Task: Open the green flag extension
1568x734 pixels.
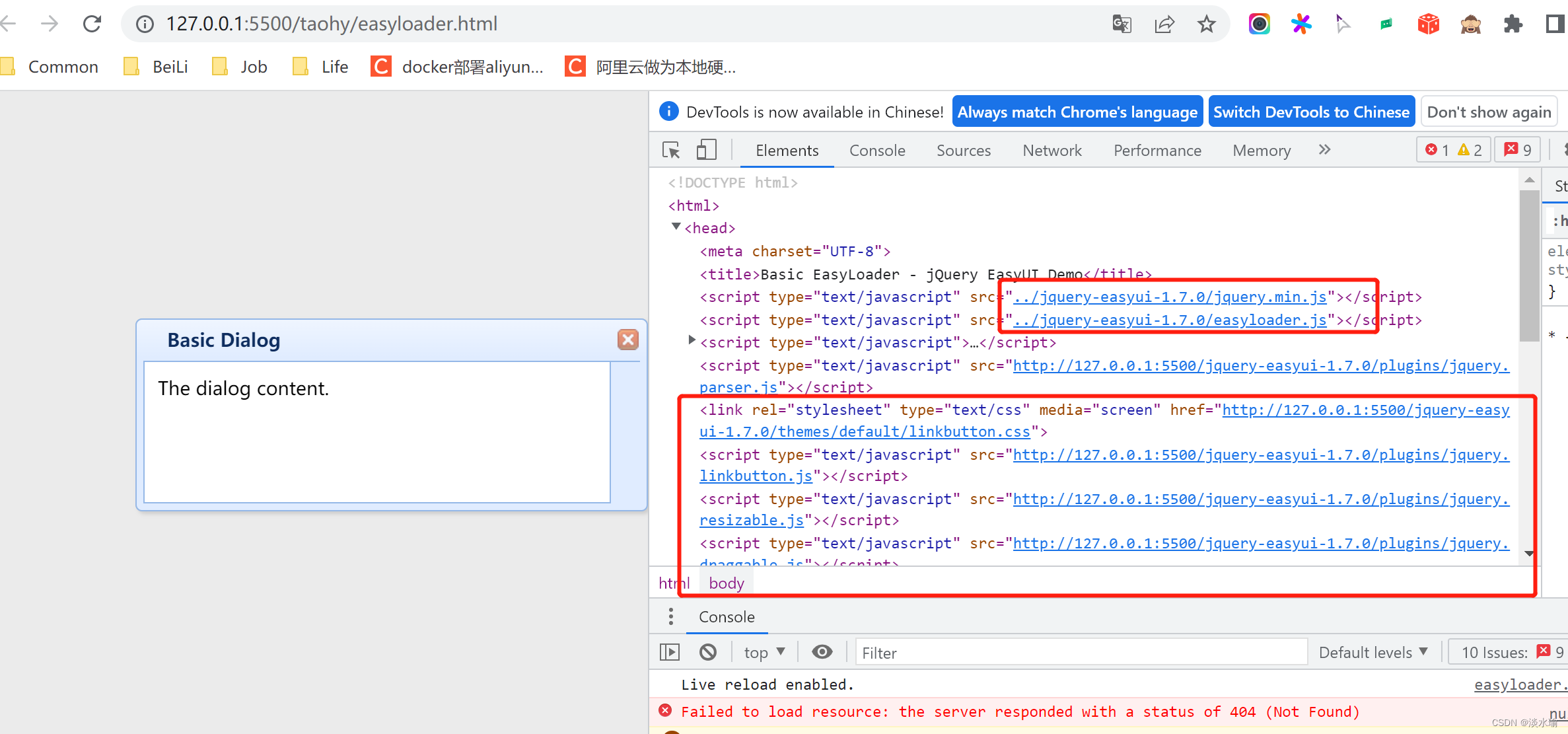Action: 1386,24
